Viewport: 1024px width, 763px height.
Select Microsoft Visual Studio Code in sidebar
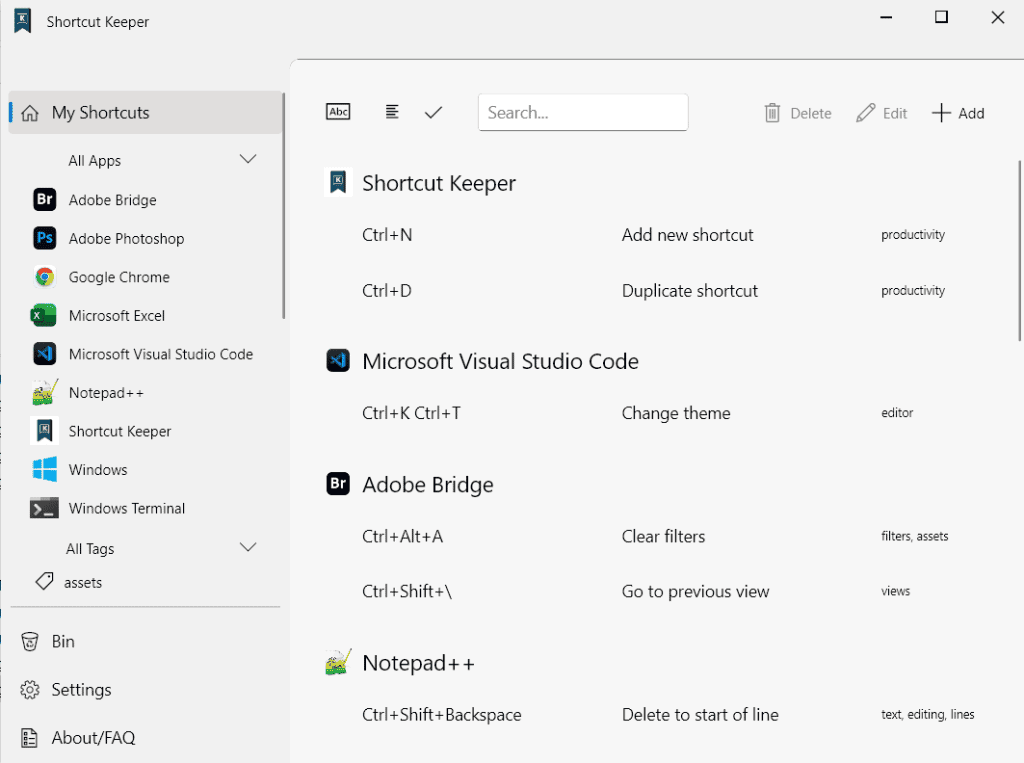(x=145, y=354)
